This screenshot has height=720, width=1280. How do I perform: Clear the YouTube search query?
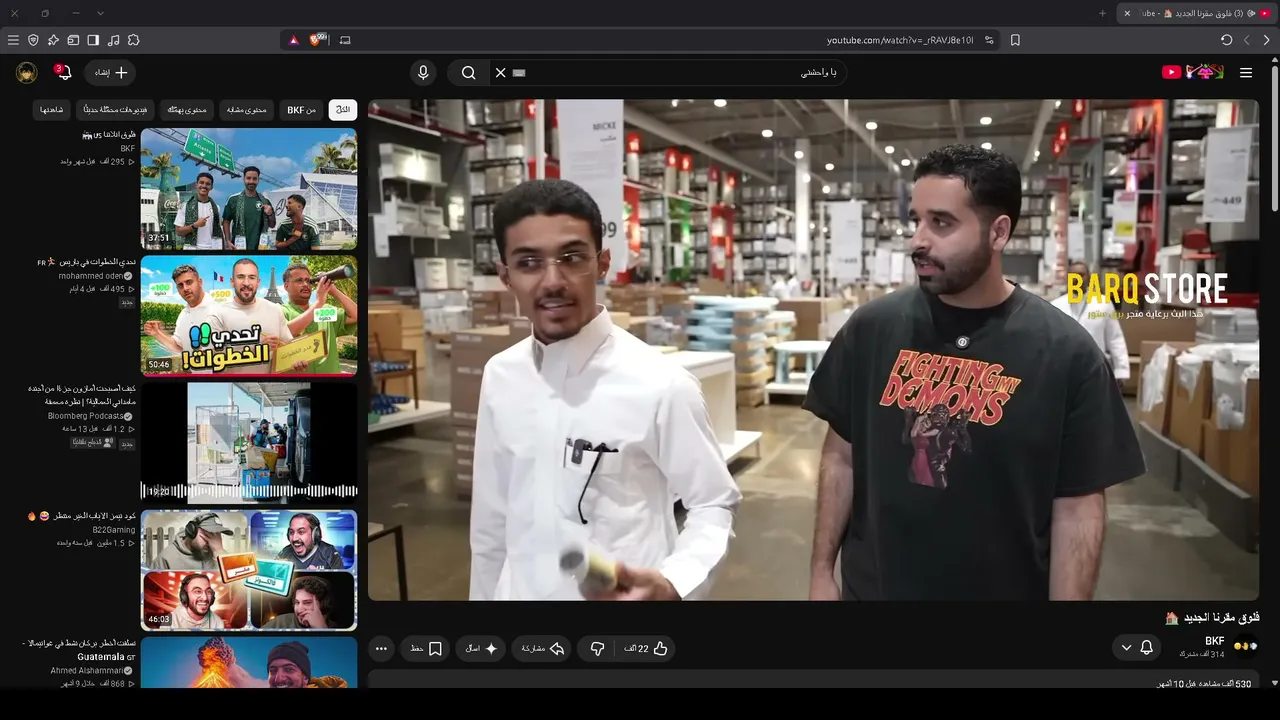point(501,72)
